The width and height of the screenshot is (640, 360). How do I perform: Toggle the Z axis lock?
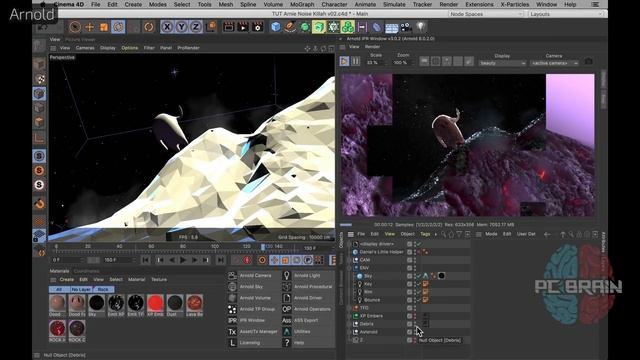coord(196,27)
